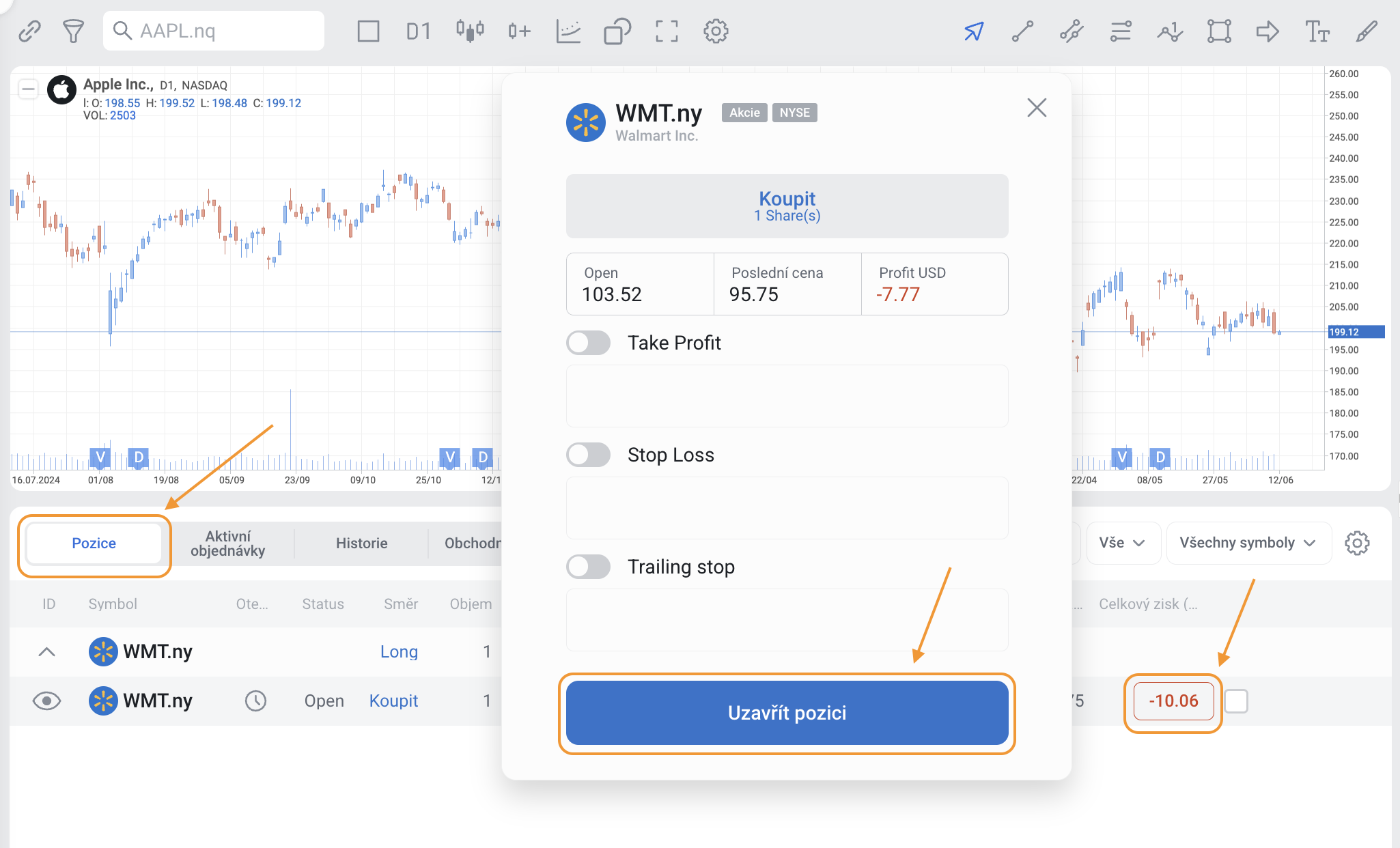
Task: Click the filter funnel icon
Action: [73, 31]
